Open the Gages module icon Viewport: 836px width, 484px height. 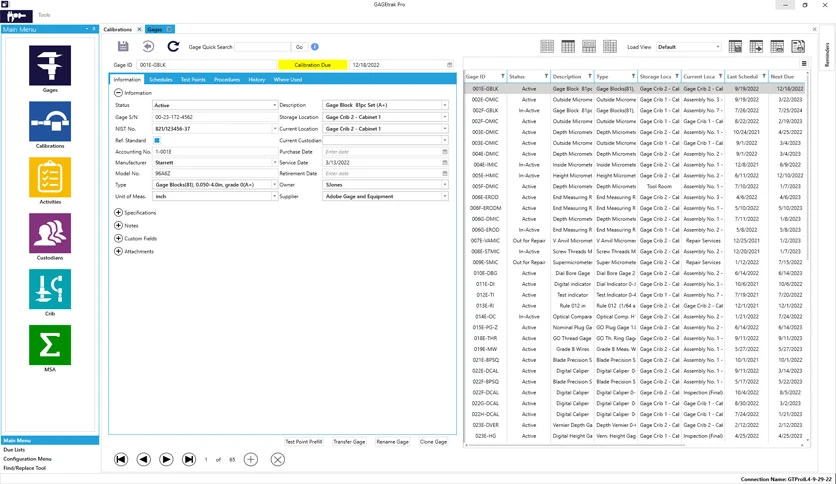(x=50, y=66)
